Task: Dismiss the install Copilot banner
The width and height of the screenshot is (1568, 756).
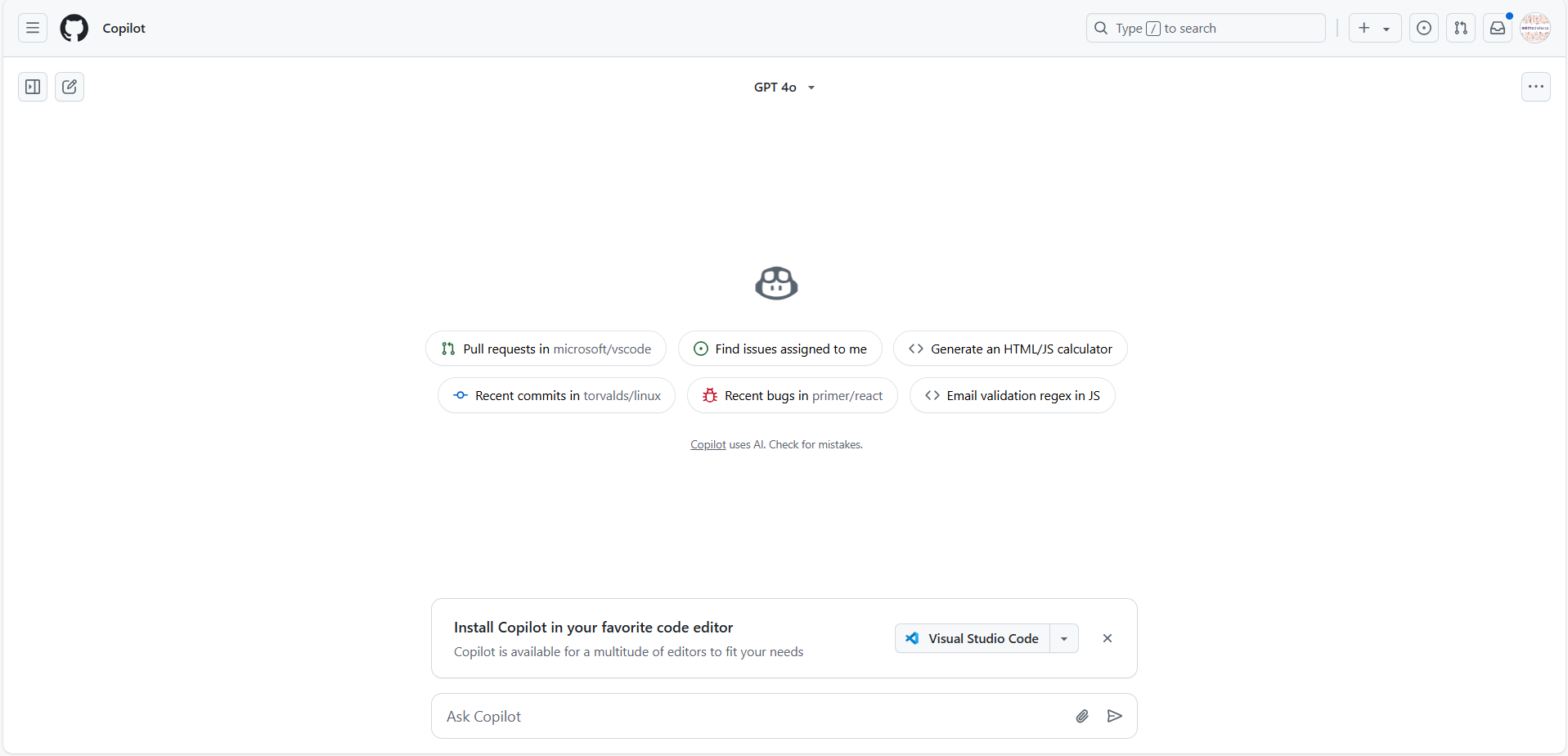Action: tap(1107, 637)
